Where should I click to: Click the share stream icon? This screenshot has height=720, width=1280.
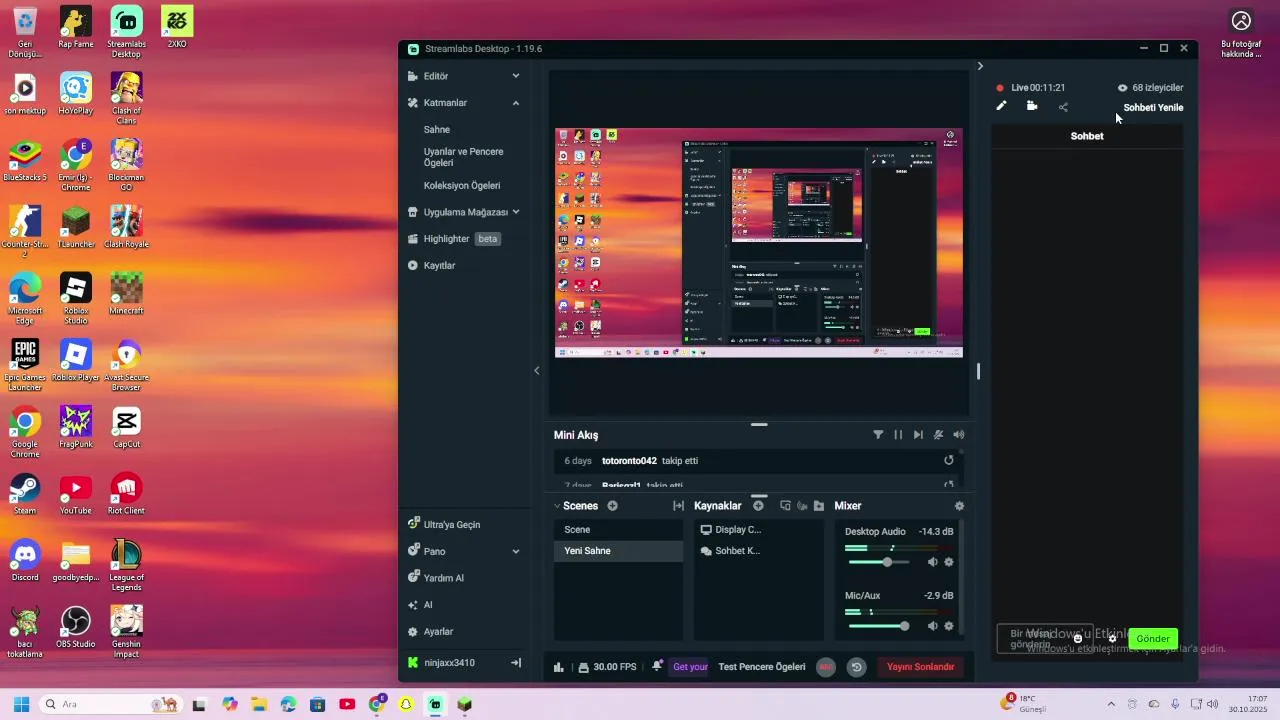(1063, 107)
